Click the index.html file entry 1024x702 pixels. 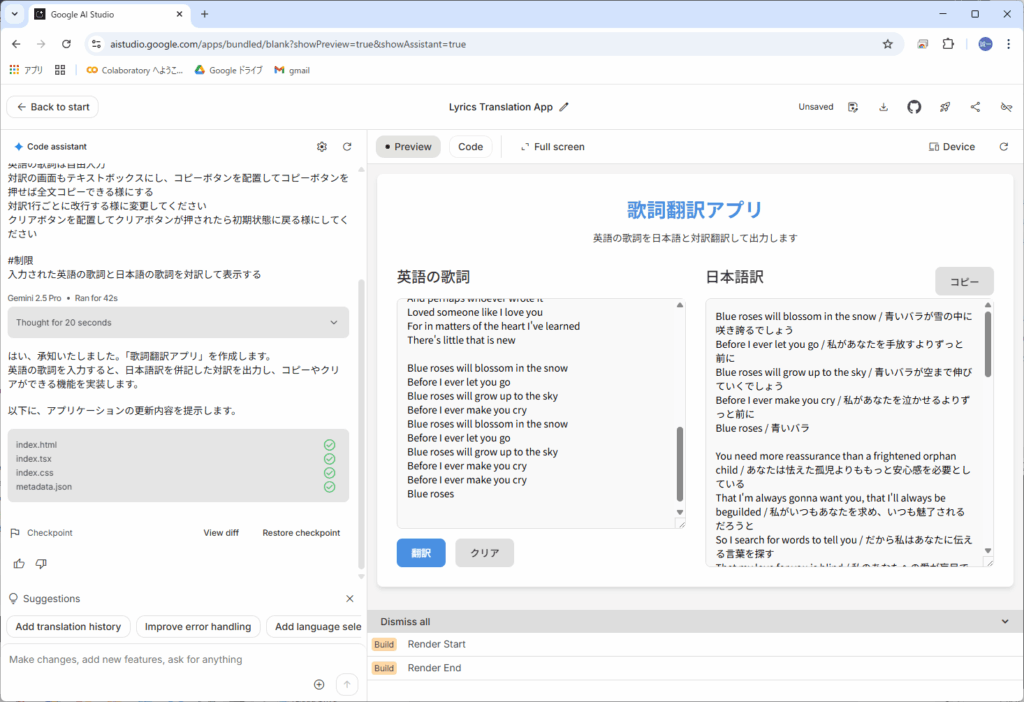pyautogui.click(x=37, y=445)
